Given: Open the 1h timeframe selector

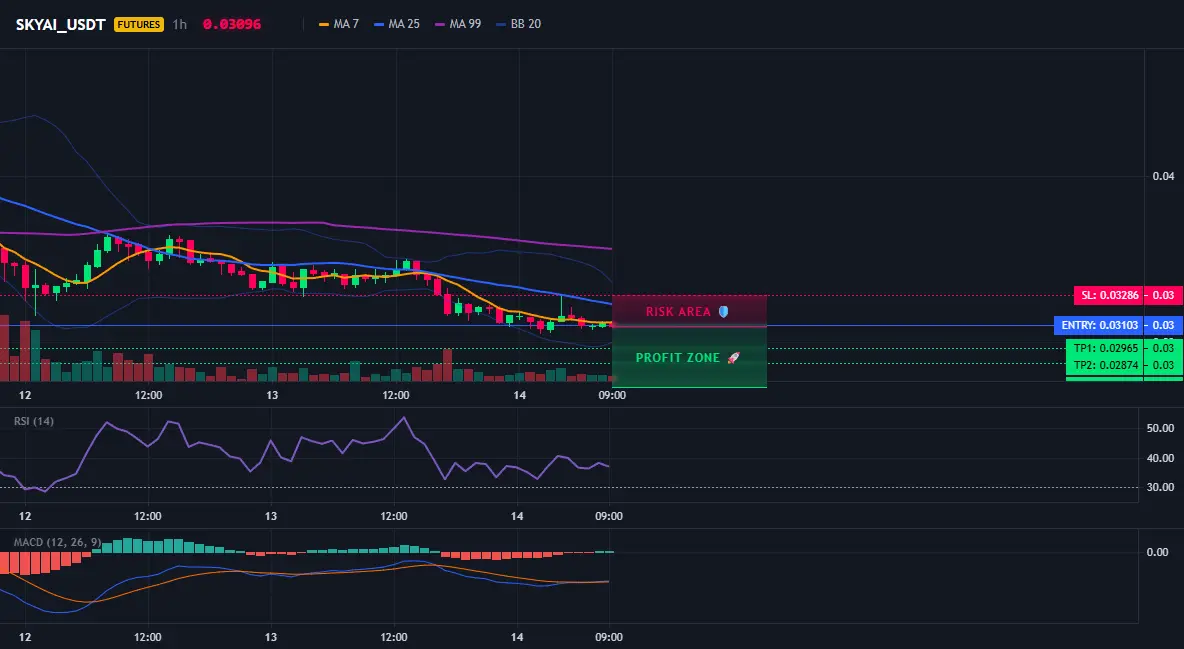Looking at the screenshot, I should pyautogui.click(x=180, y=24).
